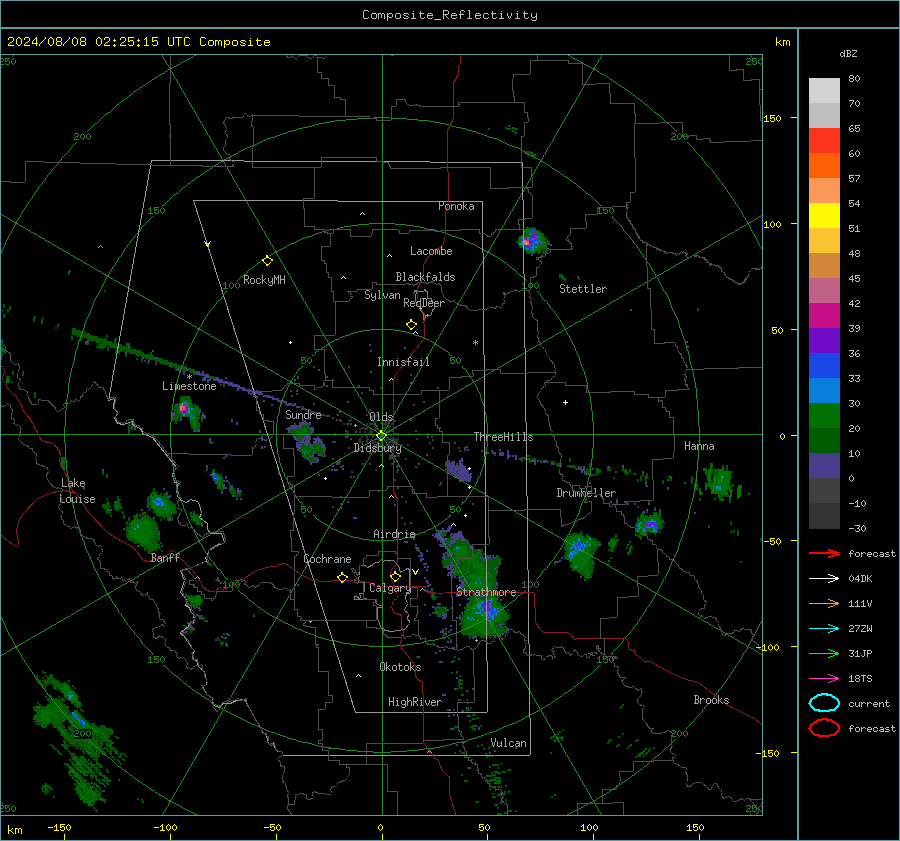Click the red forecast ellipse in legend
The image size is (900, 841).
[824, 728]
